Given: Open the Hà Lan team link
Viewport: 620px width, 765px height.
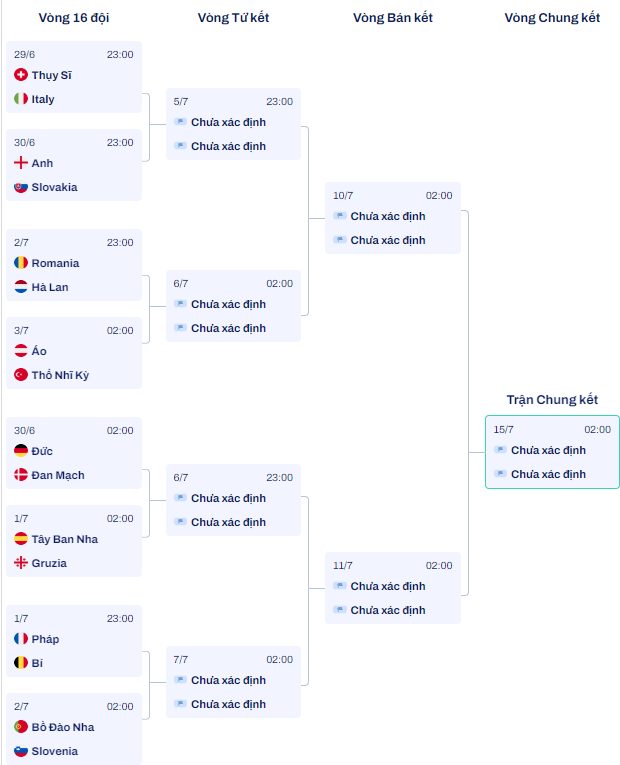Looking at the screenshot, I should (x=50, y=287).
